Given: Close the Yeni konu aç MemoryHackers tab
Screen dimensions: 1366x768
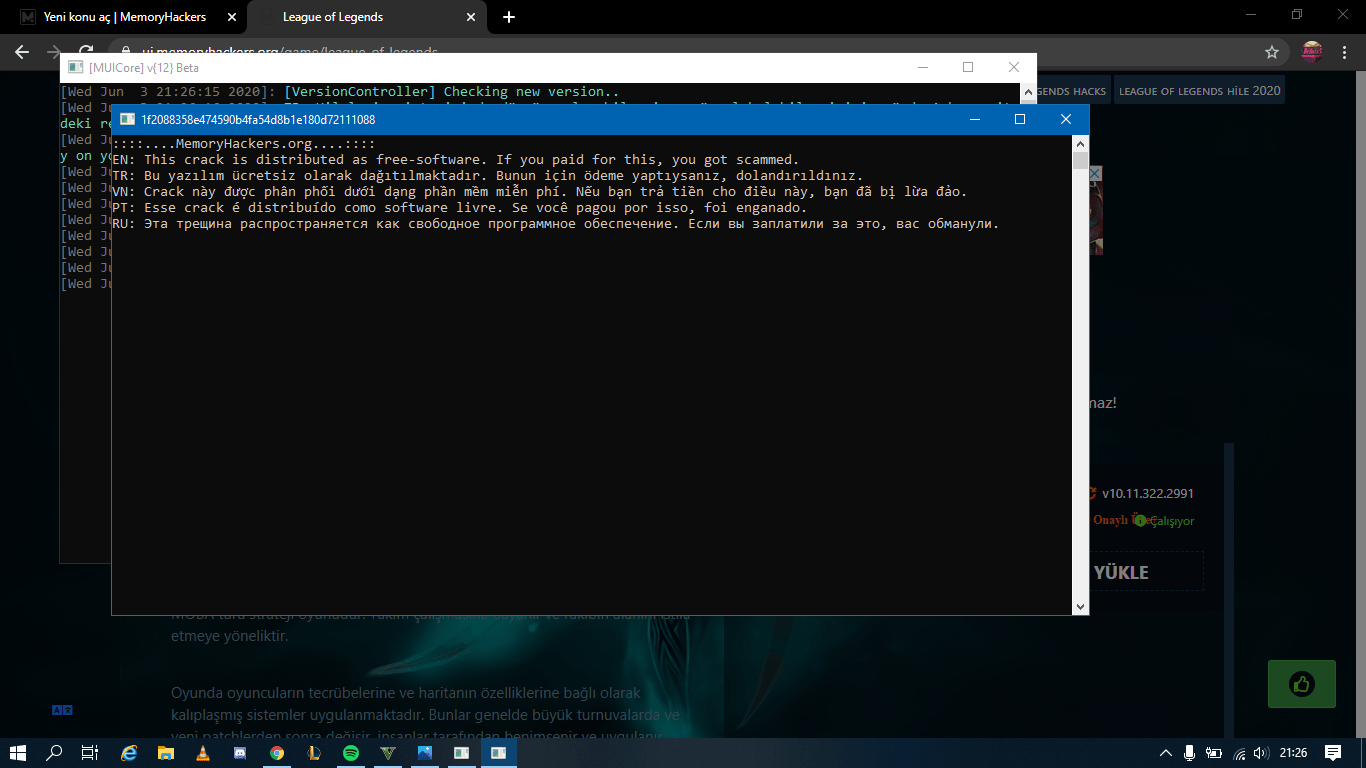Looking at the screenshot, I should tap(231, 17).
